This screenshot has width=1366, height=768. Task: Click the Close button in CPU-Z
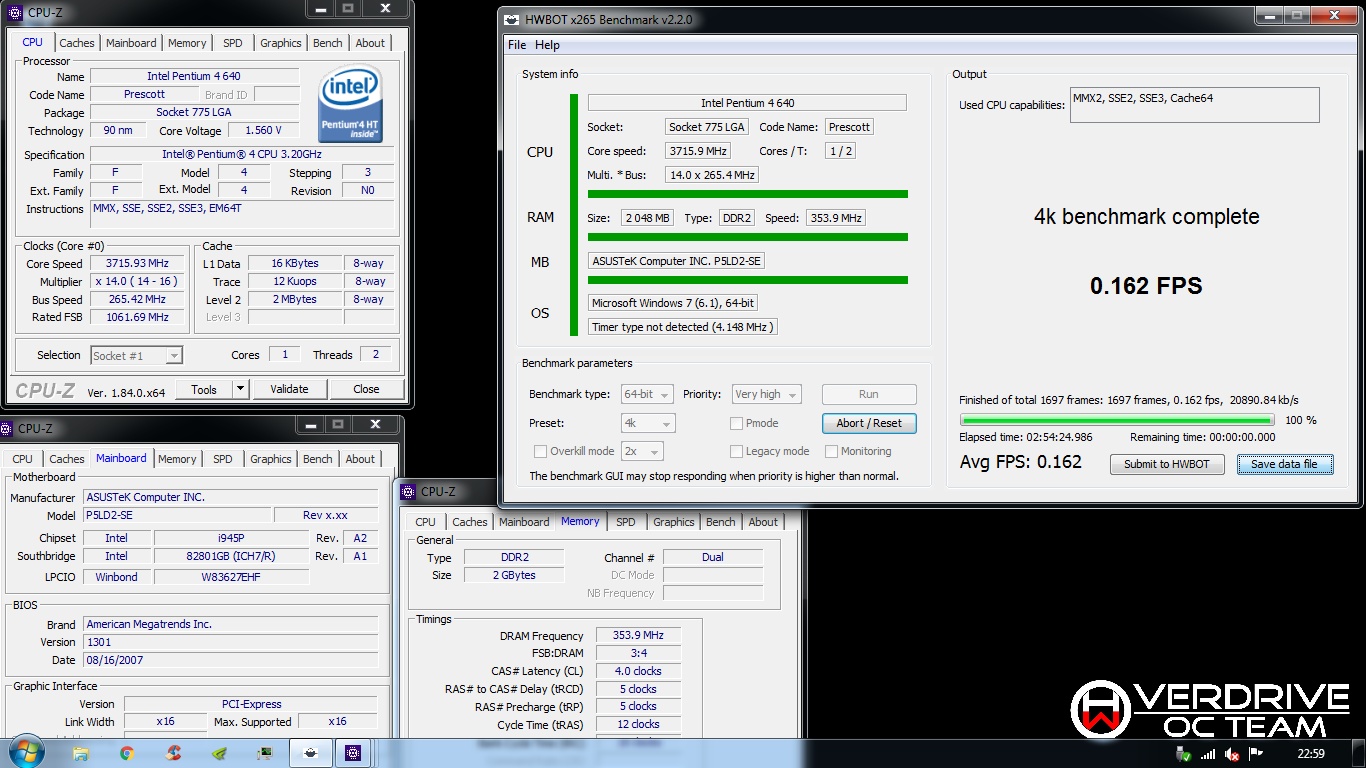[x=366, y=389]
